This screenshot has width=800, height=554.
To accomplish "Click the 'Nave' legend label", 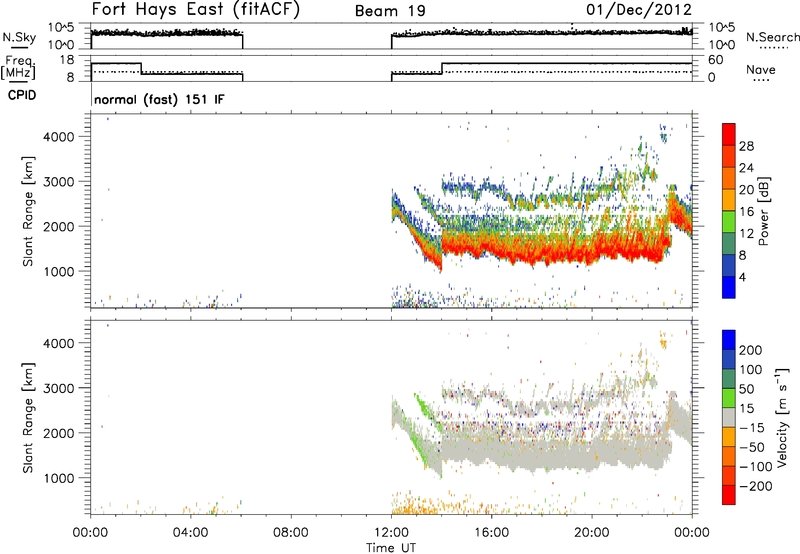I will pos(761,69).
